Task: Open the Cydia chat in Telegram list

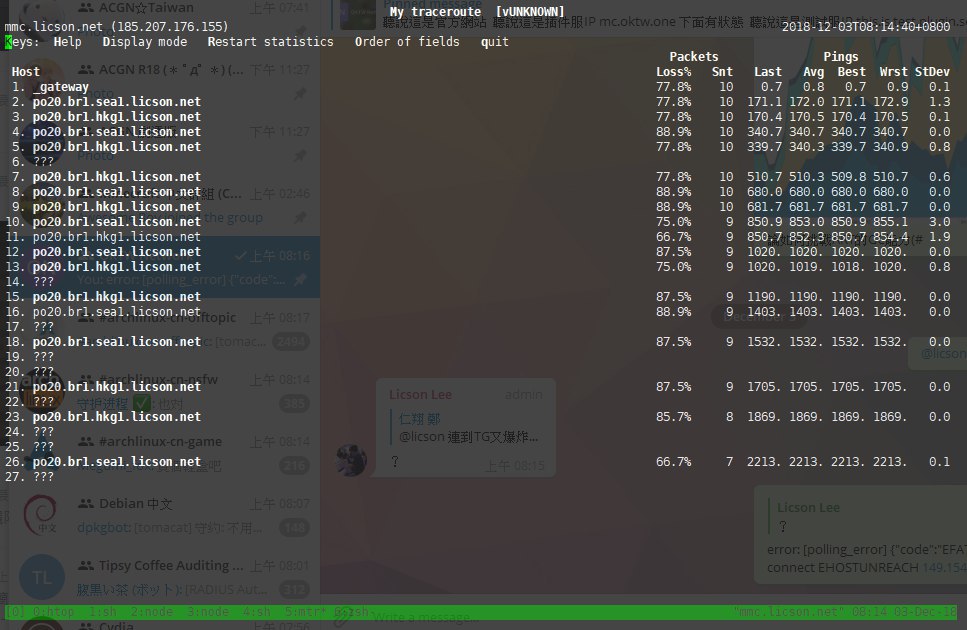Action: [x=164, y=623]
